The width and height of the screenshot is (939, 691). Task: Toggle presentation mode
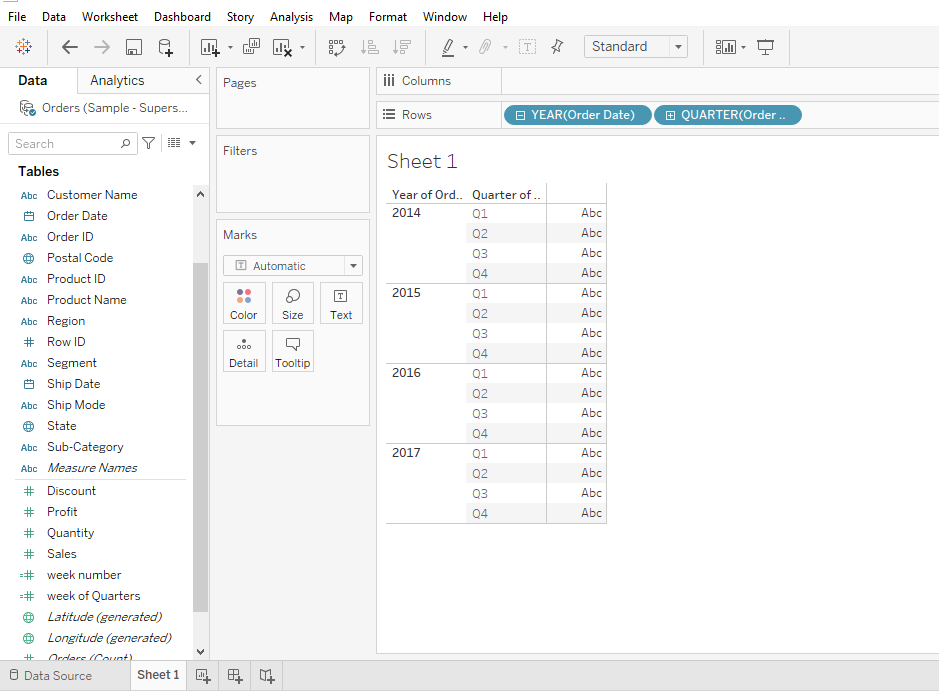(764, 46)
